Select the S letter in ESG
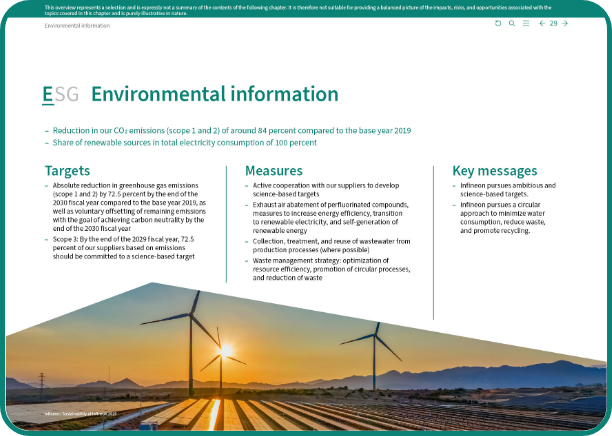This screenshot has width=612, height=436. coord(59,95)
